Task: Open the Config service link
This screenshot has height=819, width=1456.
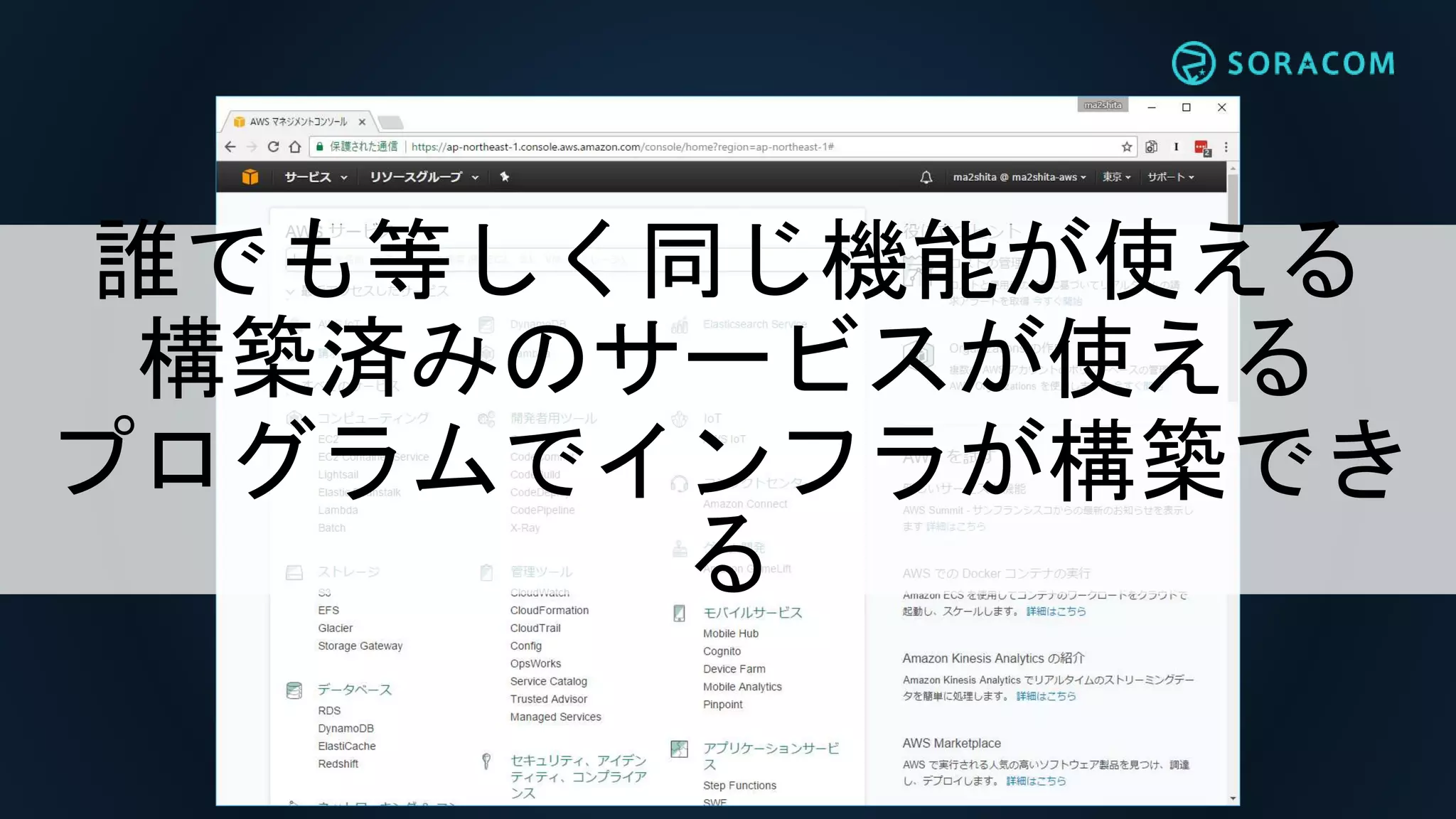Action: 525,646
